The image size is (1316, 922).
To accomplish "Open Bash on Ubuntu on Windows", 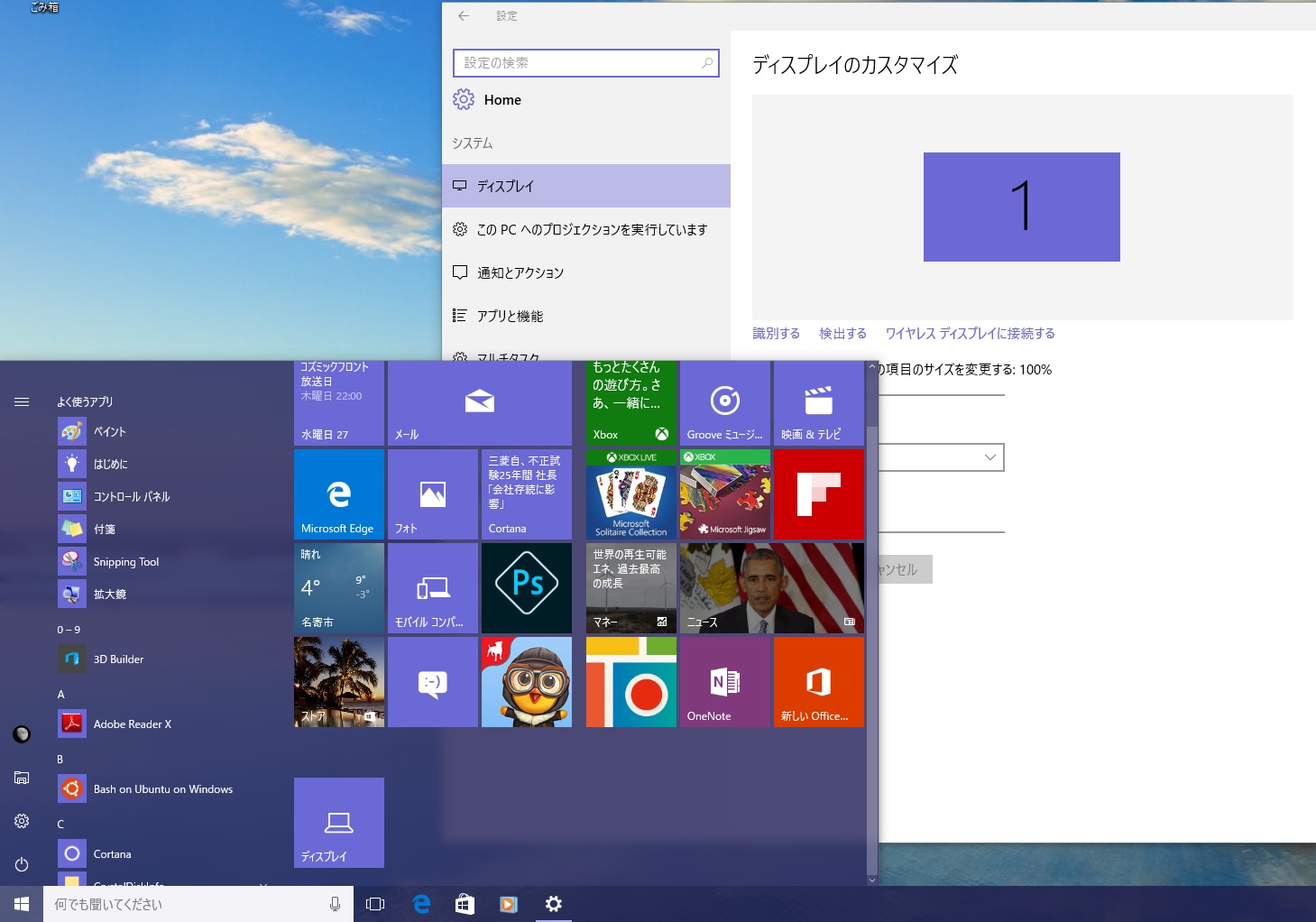I will point(162,788).
